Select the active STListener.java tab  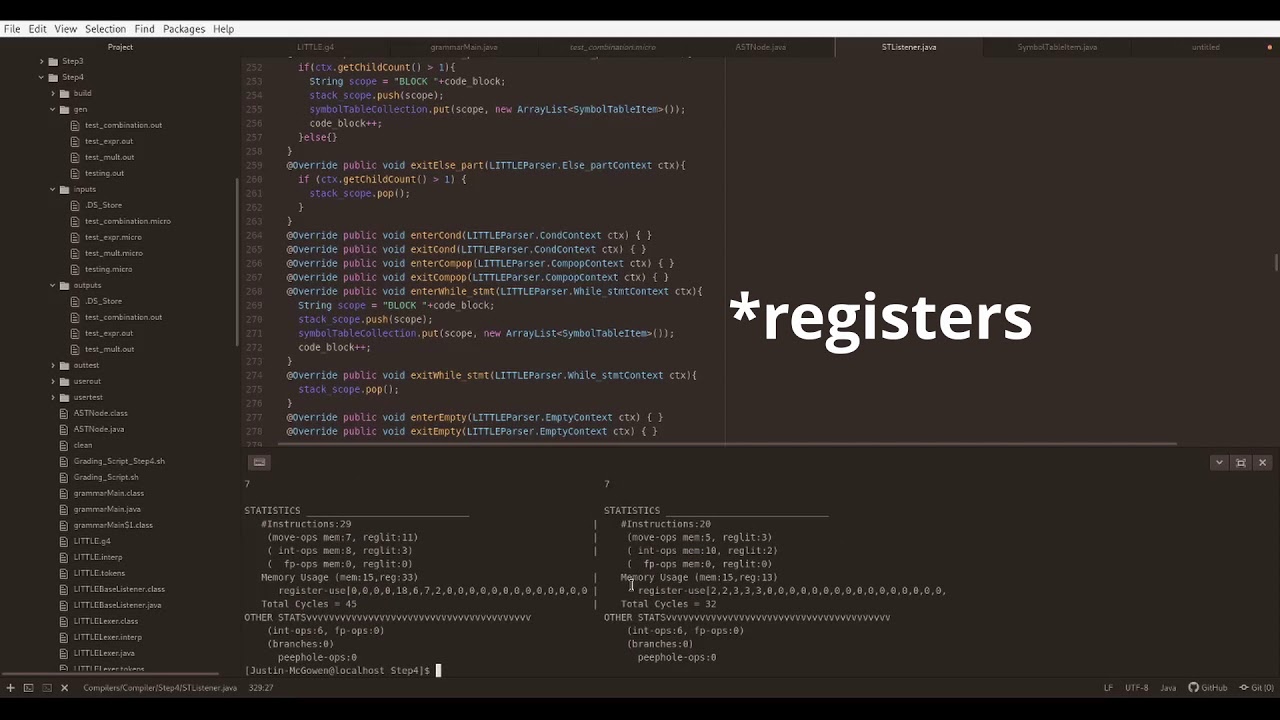(x=909, y=47)
